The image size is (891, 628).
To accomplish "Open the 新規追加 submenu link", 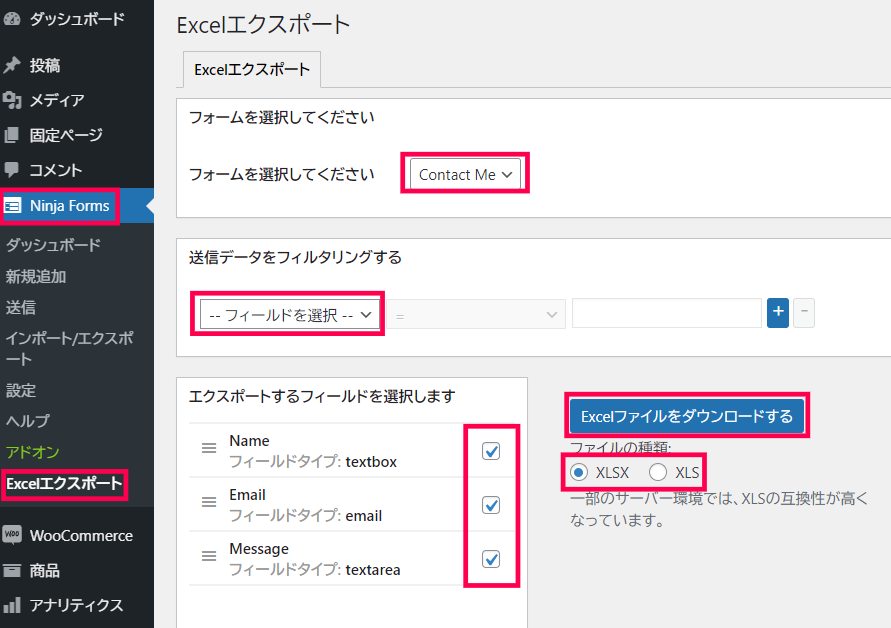I will 36,276.
